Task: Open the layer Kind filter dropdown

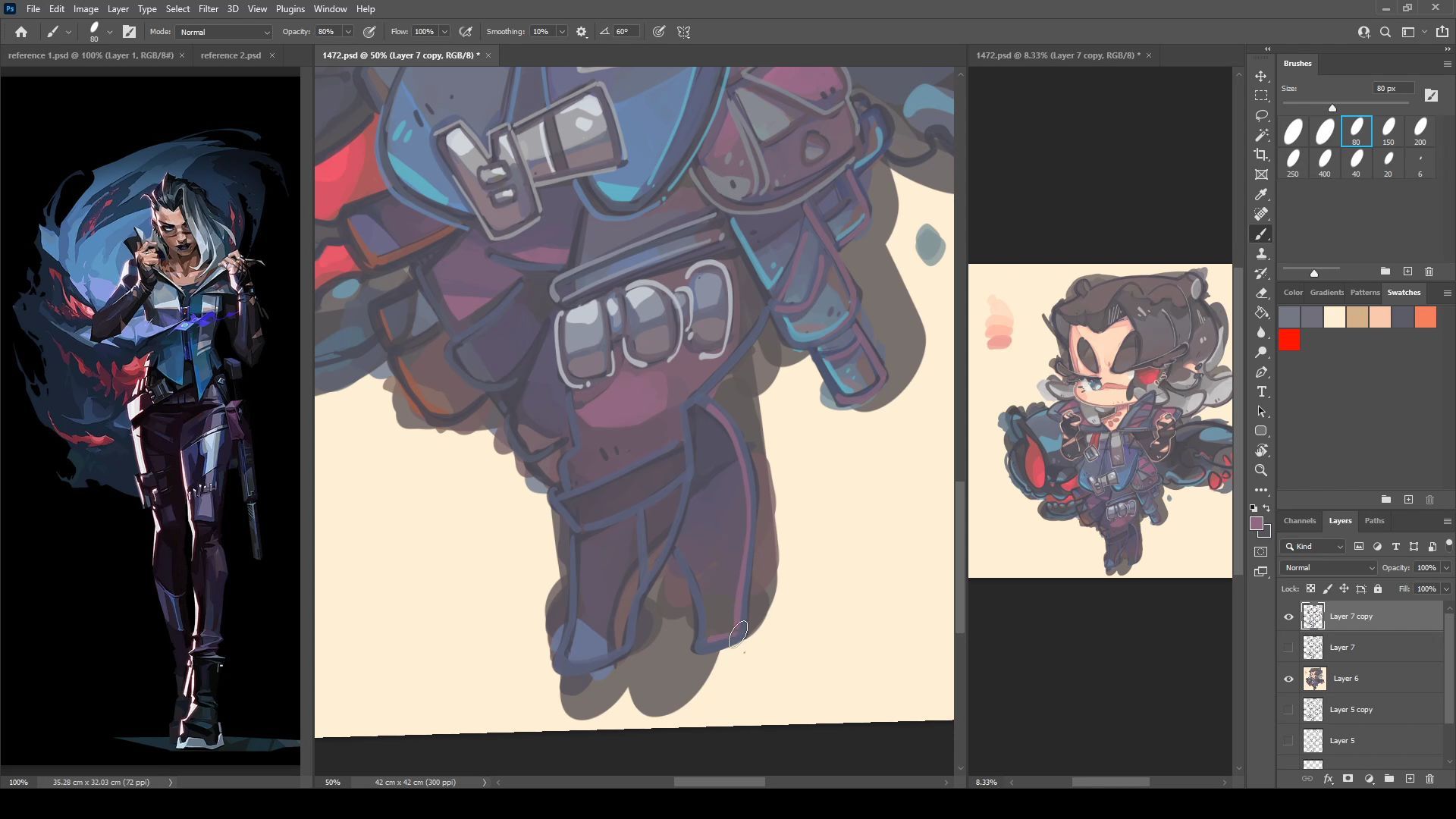Action: click(x=1313, y=546)
